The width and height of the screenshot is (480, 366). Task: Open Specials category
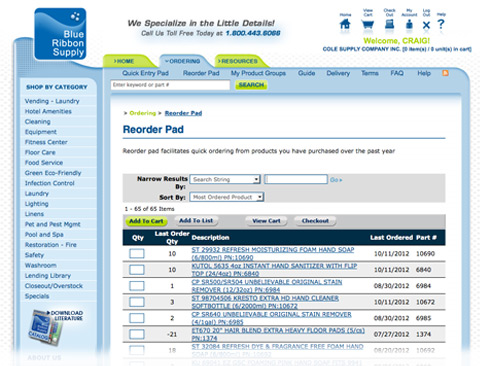[x=37, y=296]
